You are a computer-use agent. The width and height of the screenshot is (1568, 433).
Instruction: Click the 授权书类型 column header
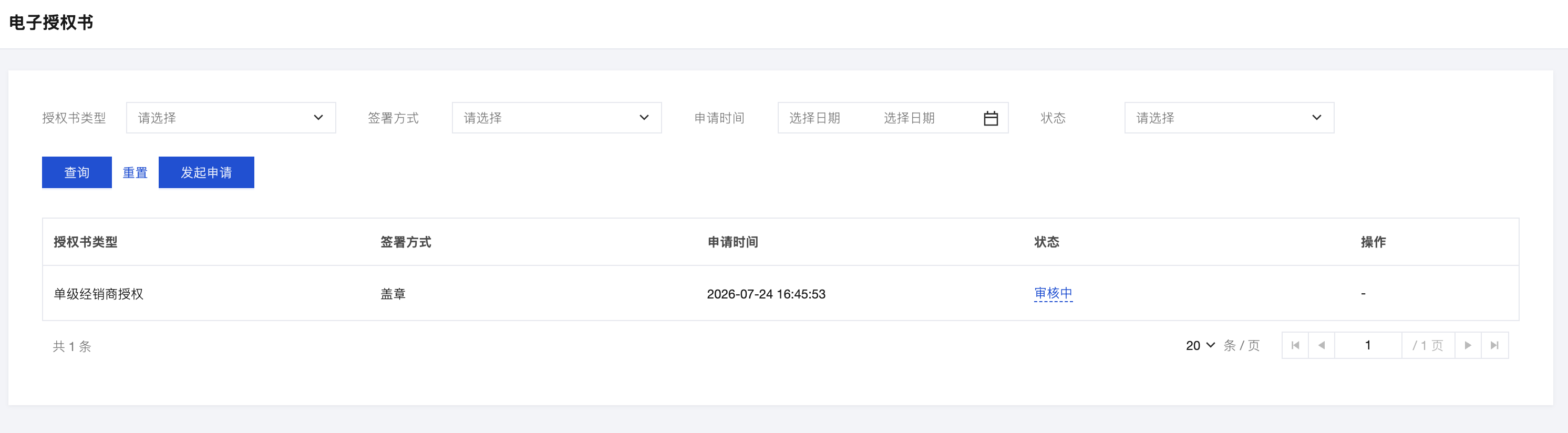tap(85, 242)
